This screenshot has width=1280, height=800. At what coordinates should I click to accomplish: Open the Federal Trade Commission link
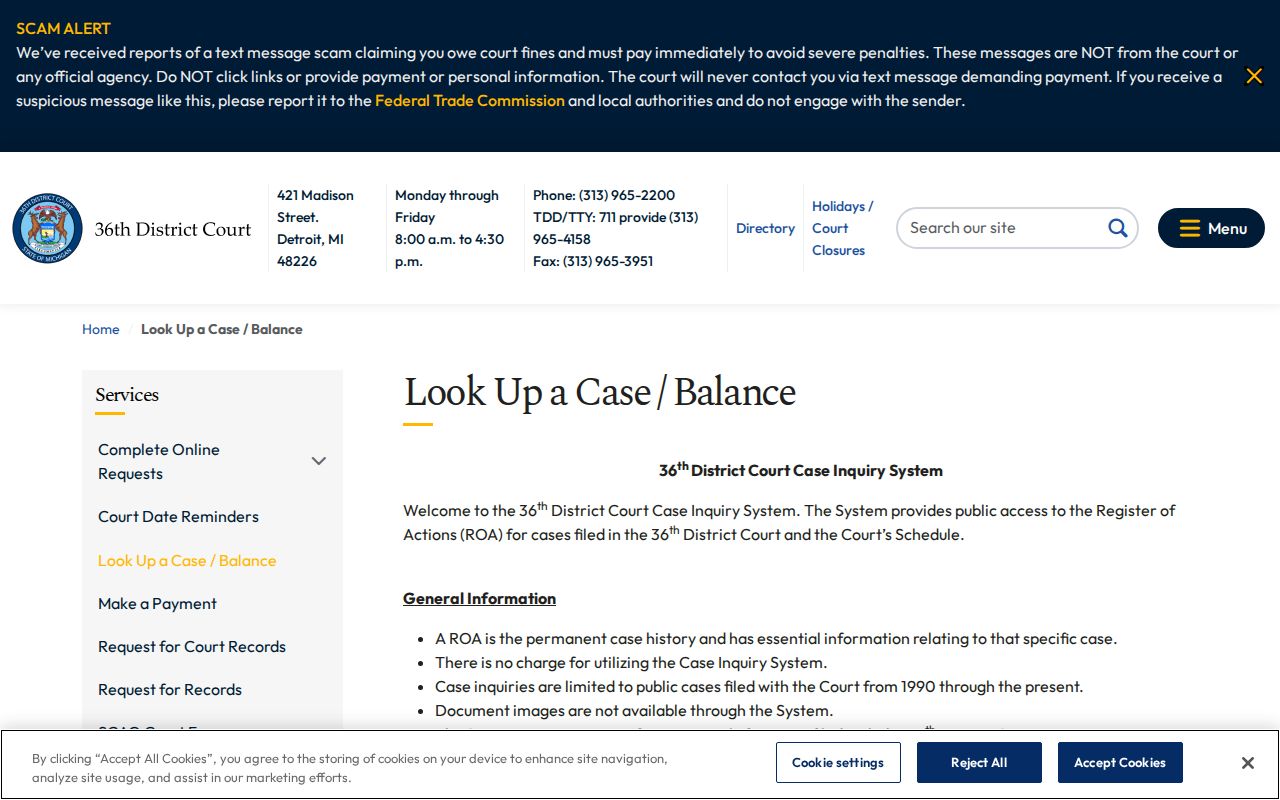point(470,100)
